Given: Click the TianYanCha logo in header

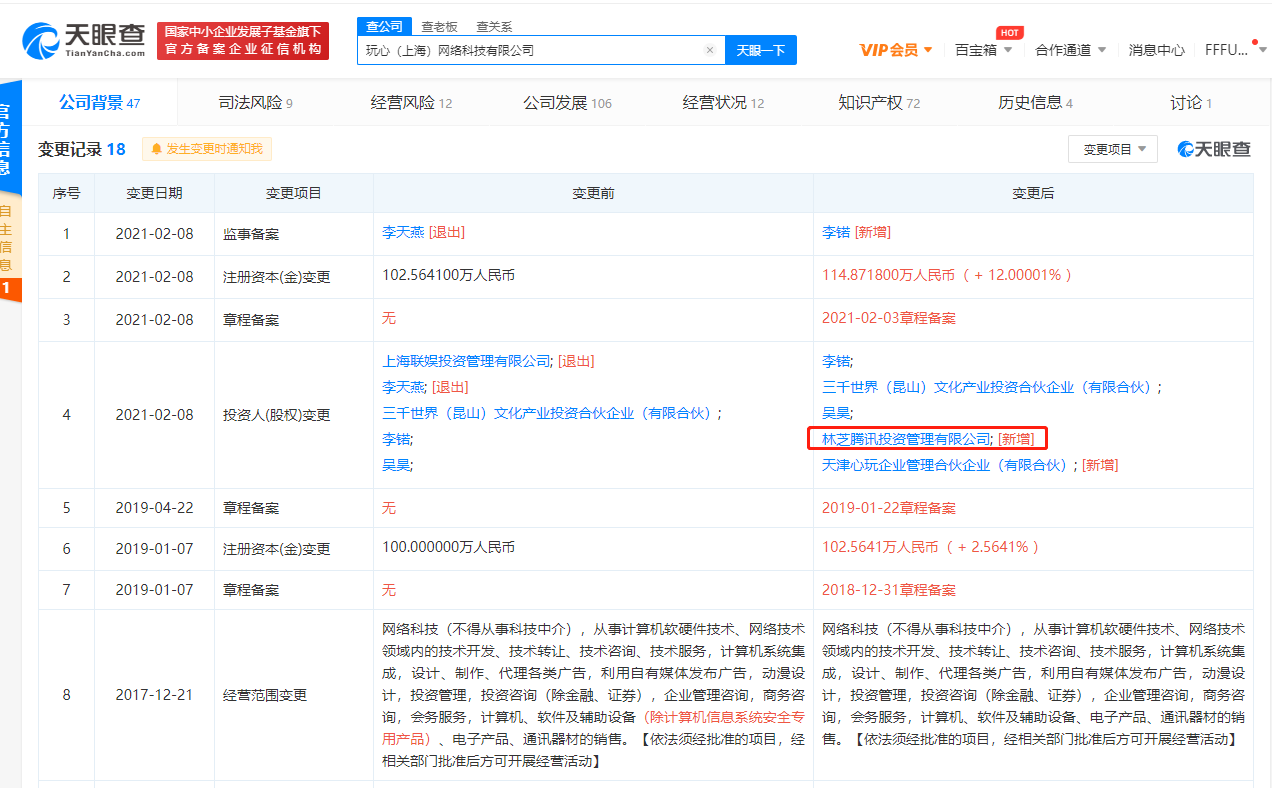Looking at the screenshot, I should coord(84,40).
